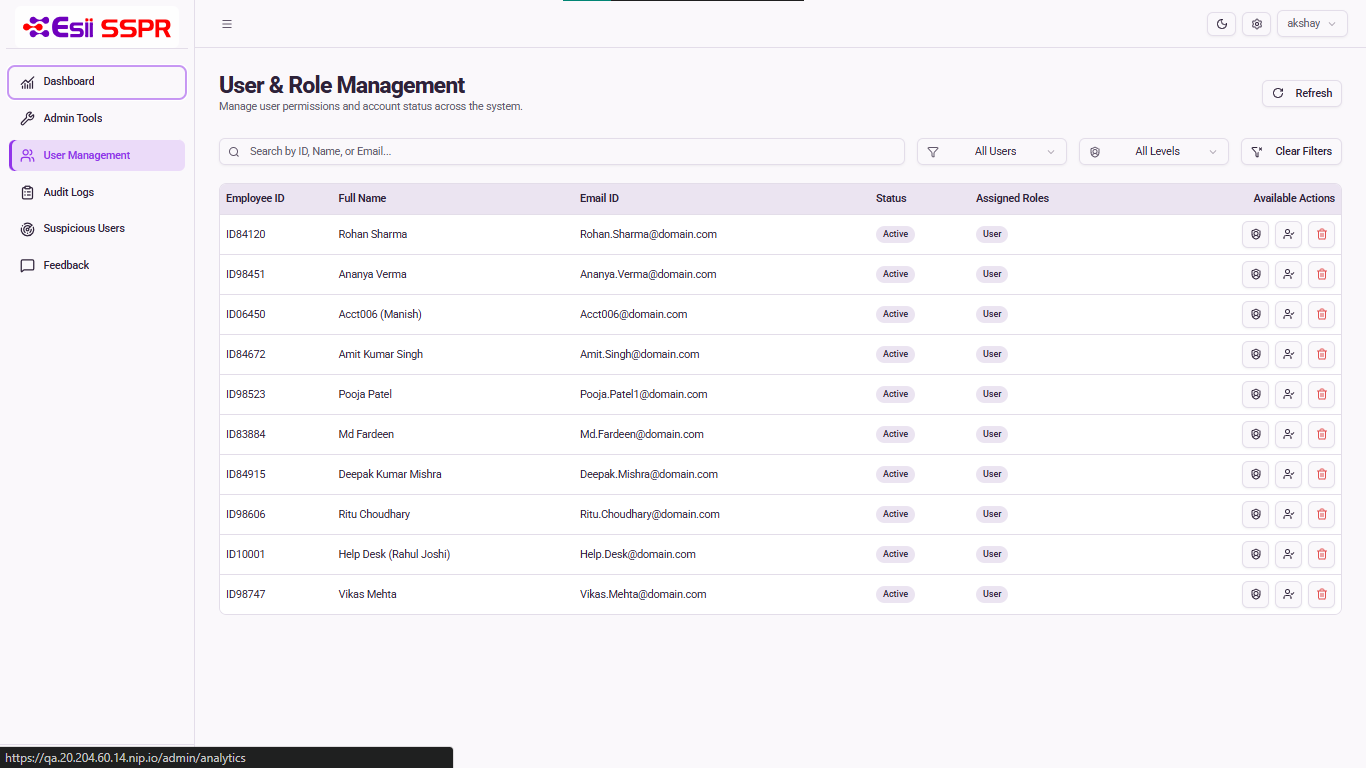Go to Dashboard in the sidebar
This screenshot has width=1366, height=768.
97,82
